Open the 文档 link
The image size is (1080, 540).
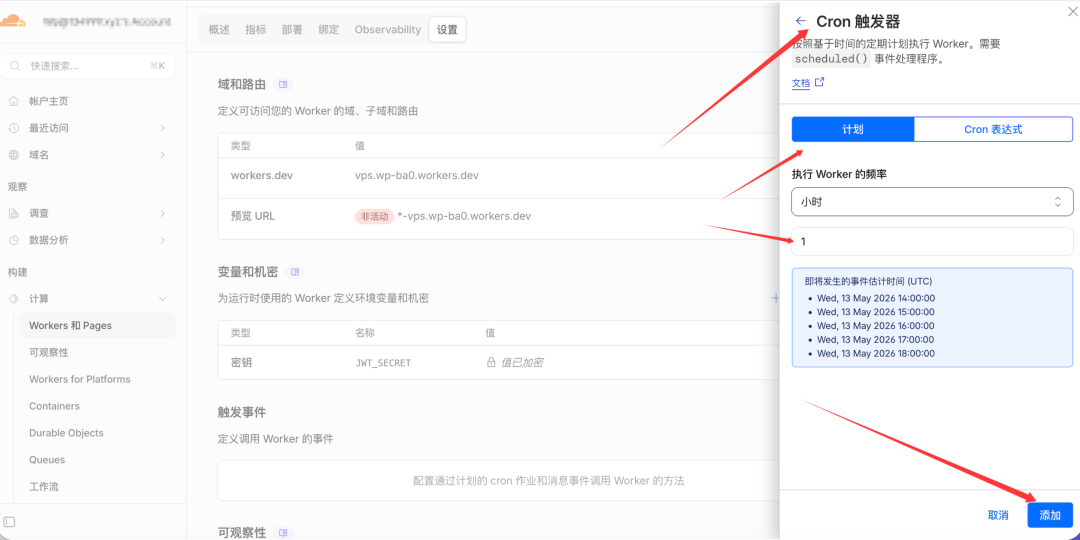pos(800,83)
